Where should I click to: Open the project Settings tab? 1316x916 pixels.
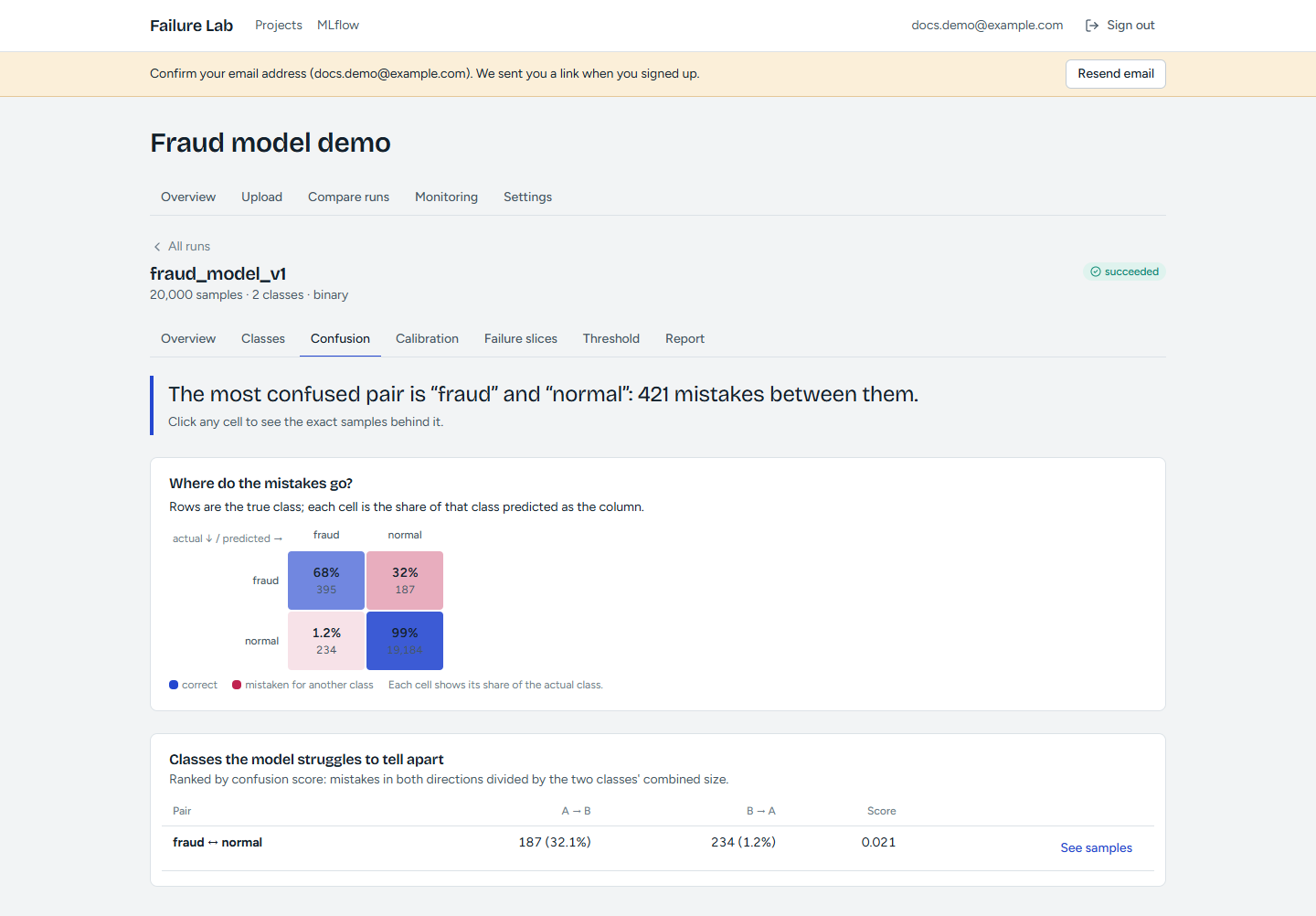point(527,197)
